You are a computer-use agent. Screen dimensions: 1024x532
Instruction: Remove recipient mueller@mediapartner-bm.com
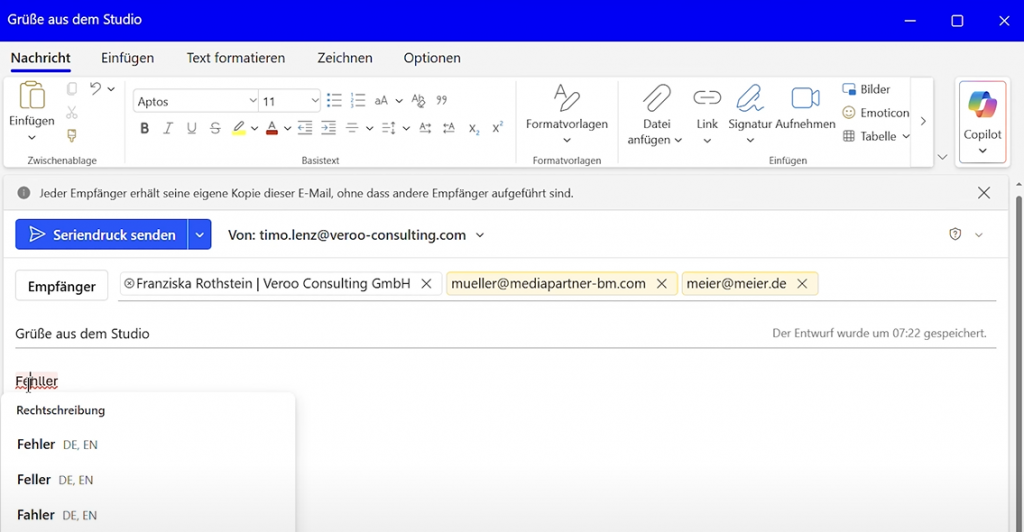(662, 283)
